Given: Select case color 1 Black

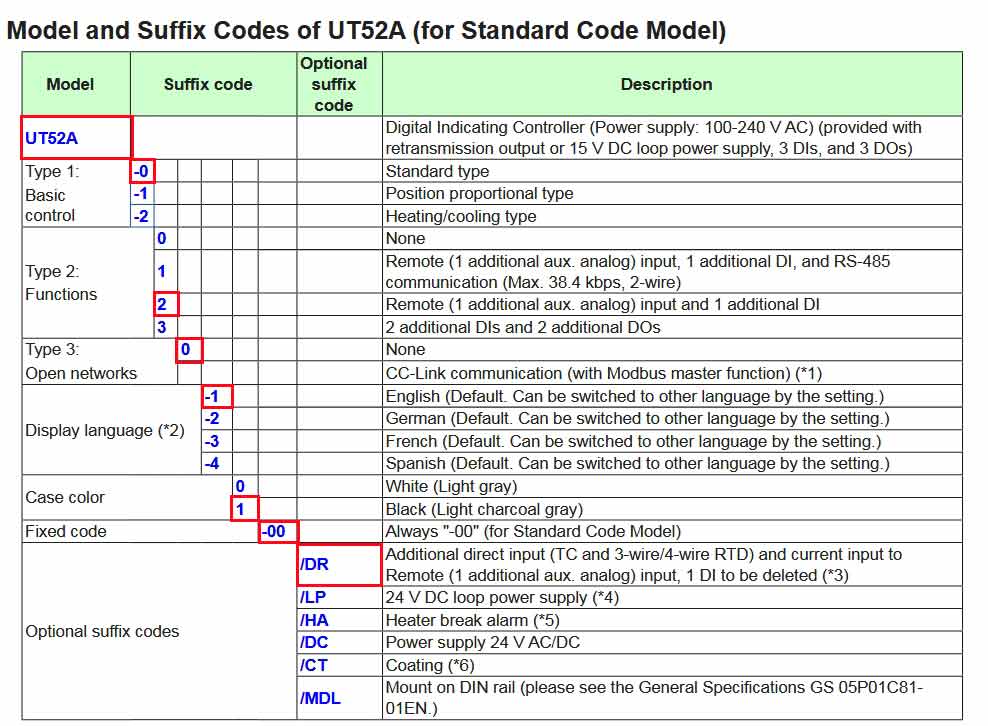Looking at the screenshot, I should [240, 509].
